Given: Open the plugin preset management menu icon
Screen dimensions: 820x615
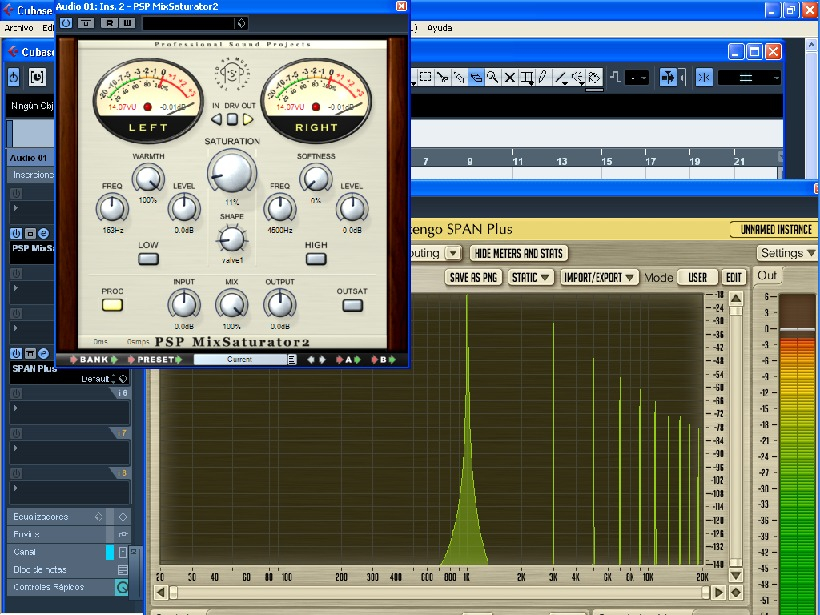Looking at the screenshot, I should tap(241, 23).
